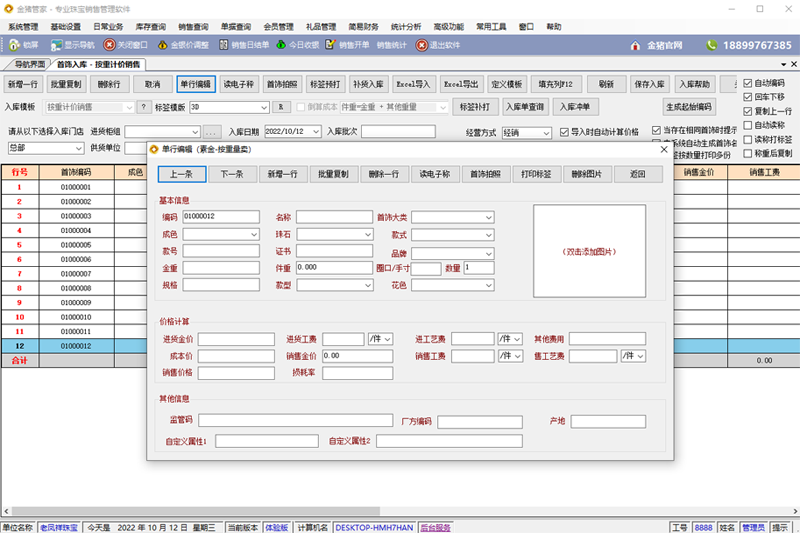Open 销售开单 sales order icon
Viewport: 800px width, 533px height.
[x=331, y=45]
